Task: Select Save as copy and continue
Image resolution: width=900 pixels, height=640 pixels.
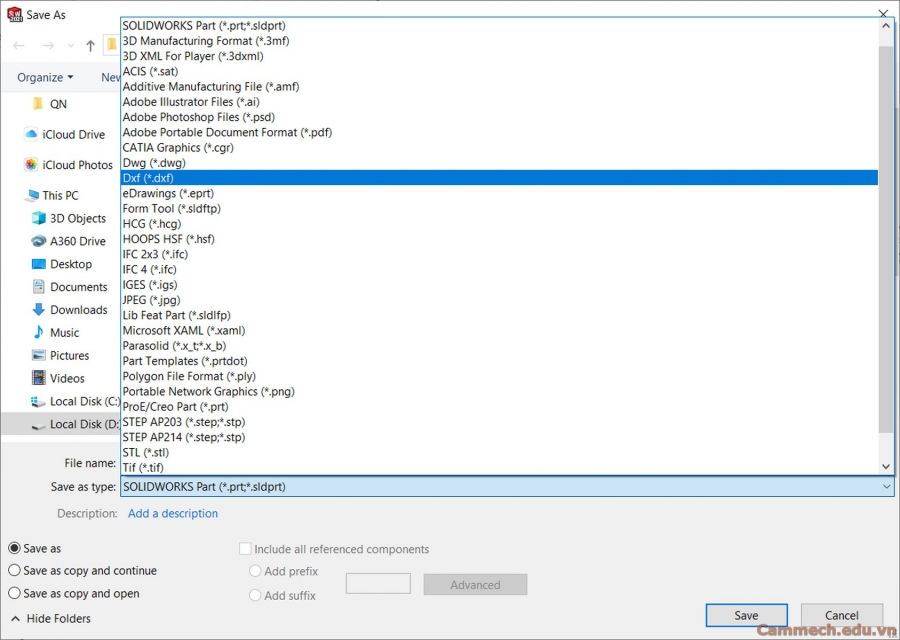Action: (x=14, y=571)
